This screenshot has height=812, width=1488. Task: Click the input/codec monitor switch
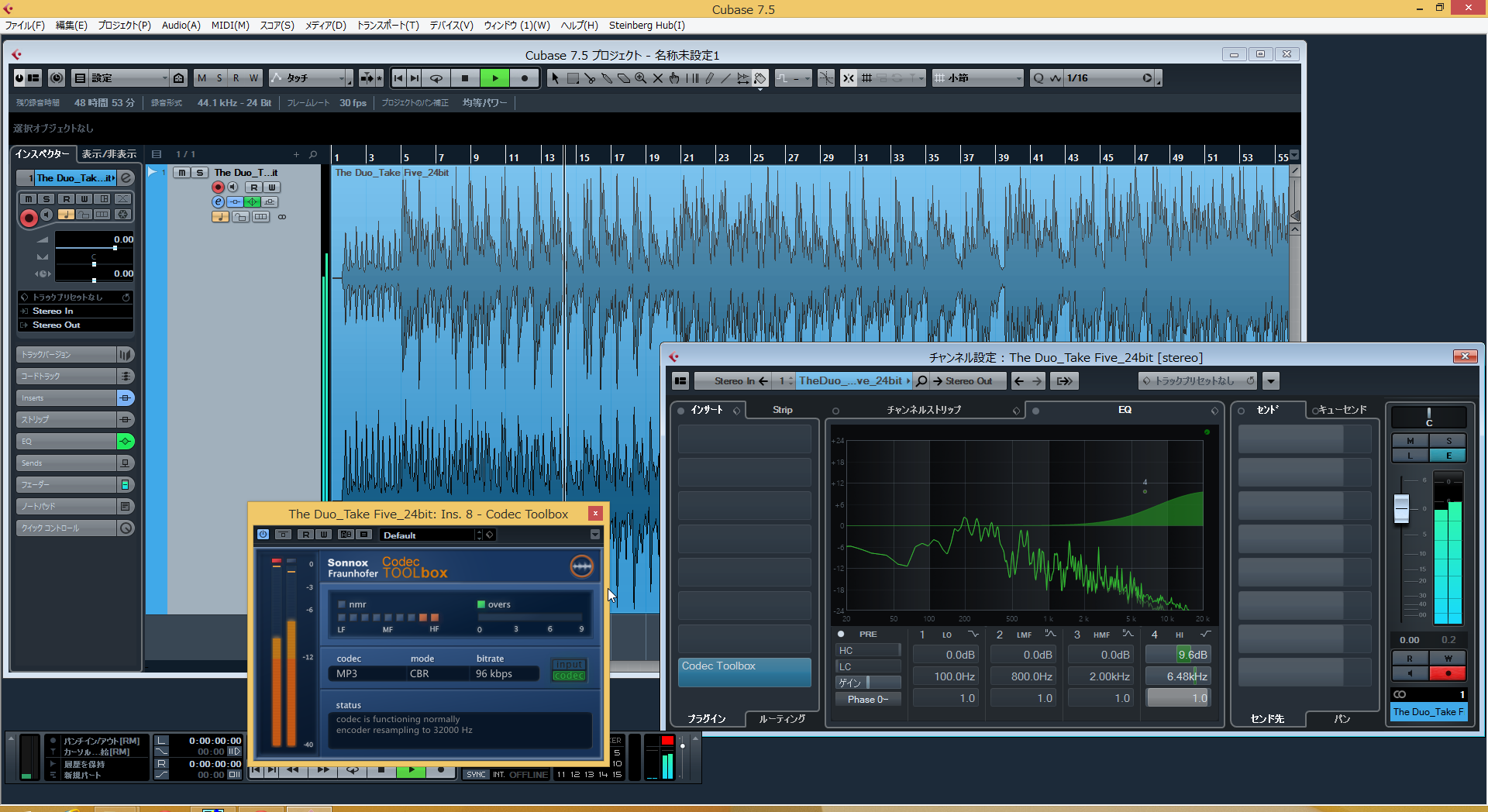569,670
